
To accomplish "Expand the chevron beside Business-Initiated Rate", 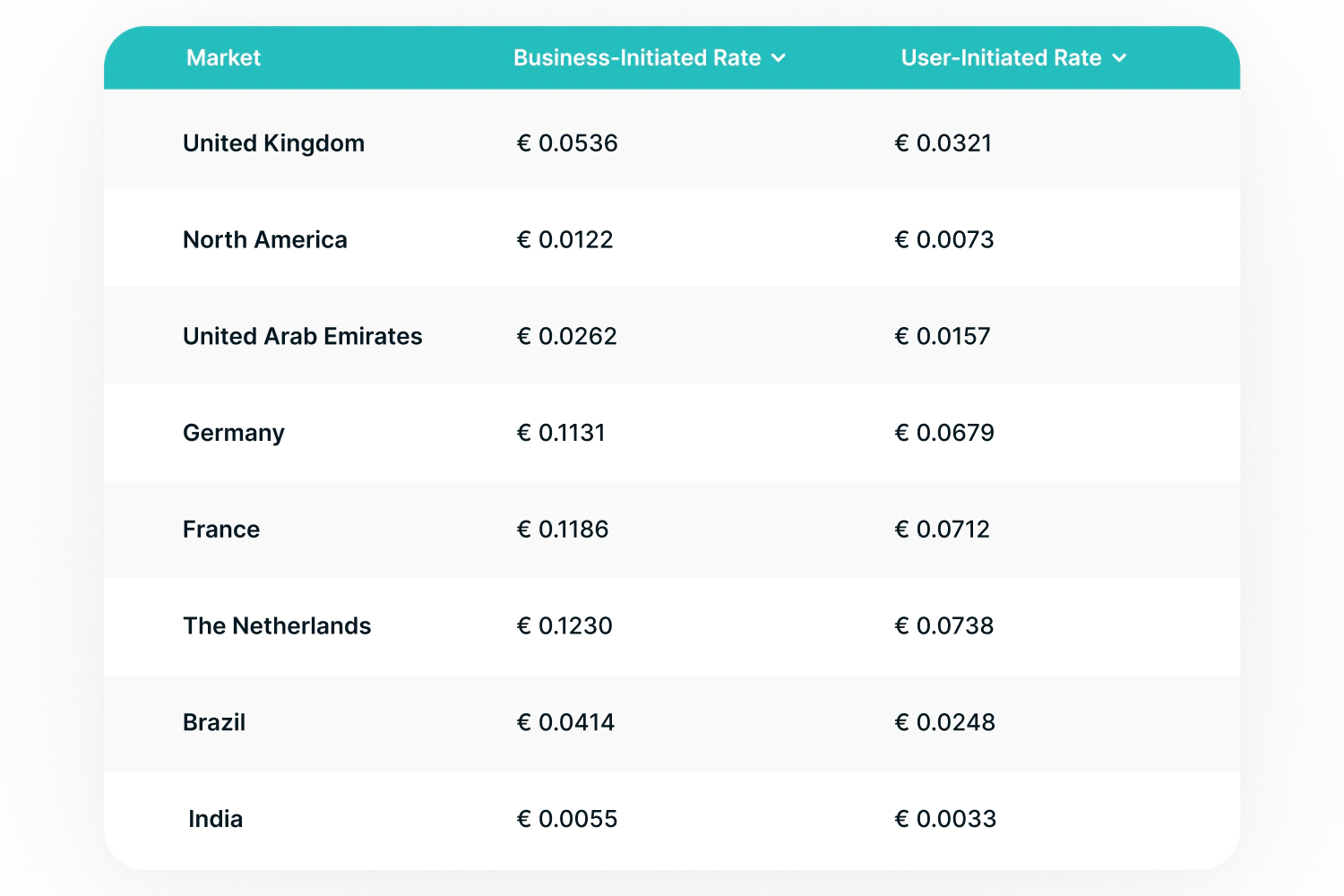I will click(x=779, y=57).
